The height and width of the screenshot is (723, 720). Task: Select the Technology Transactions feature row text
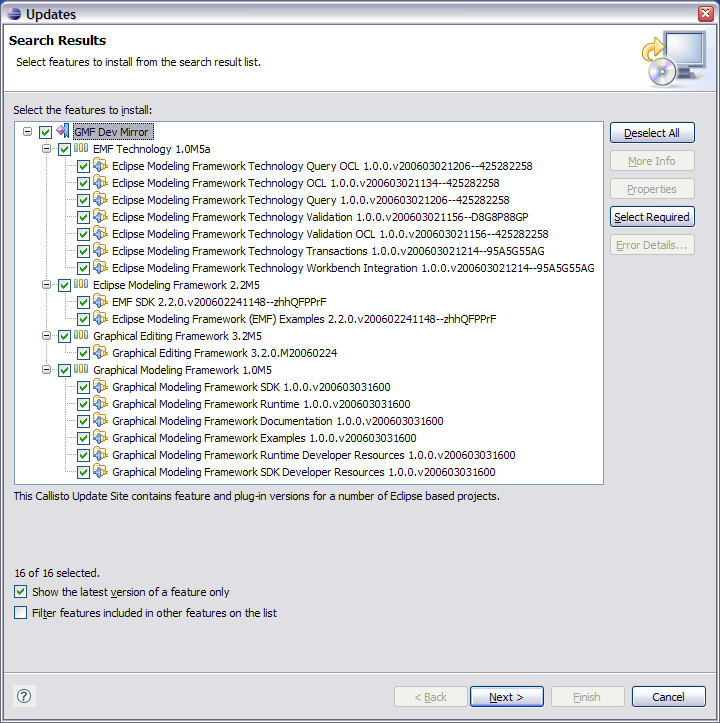point(328,251)
